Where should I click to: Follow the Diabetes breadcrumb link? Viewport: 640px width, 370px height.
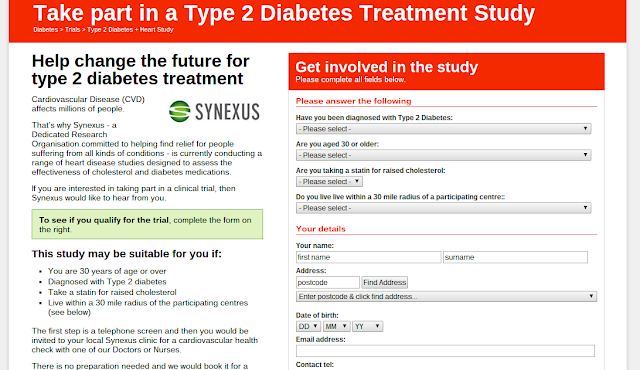coord(45,30)
